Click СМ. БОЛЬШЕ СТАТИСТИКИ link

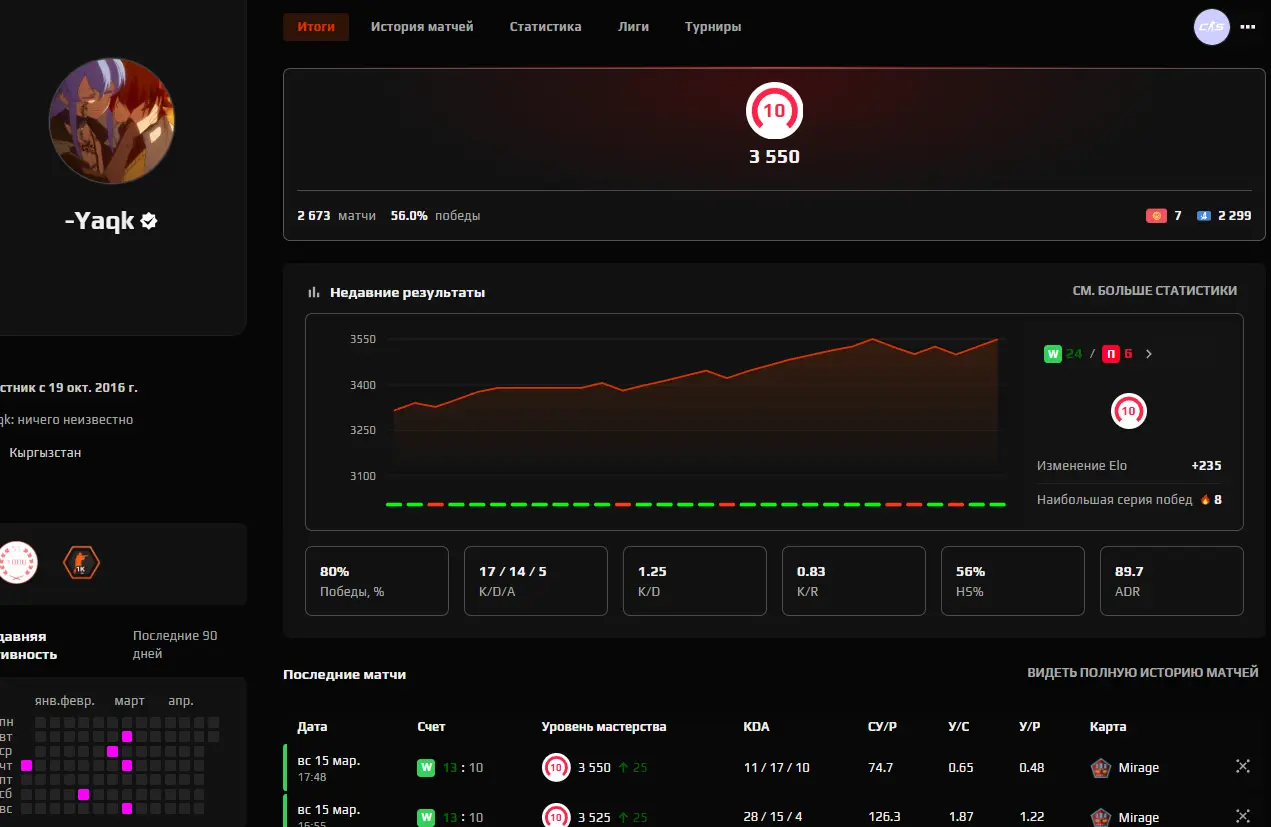pyautogui.click(x=1154, y=291)
